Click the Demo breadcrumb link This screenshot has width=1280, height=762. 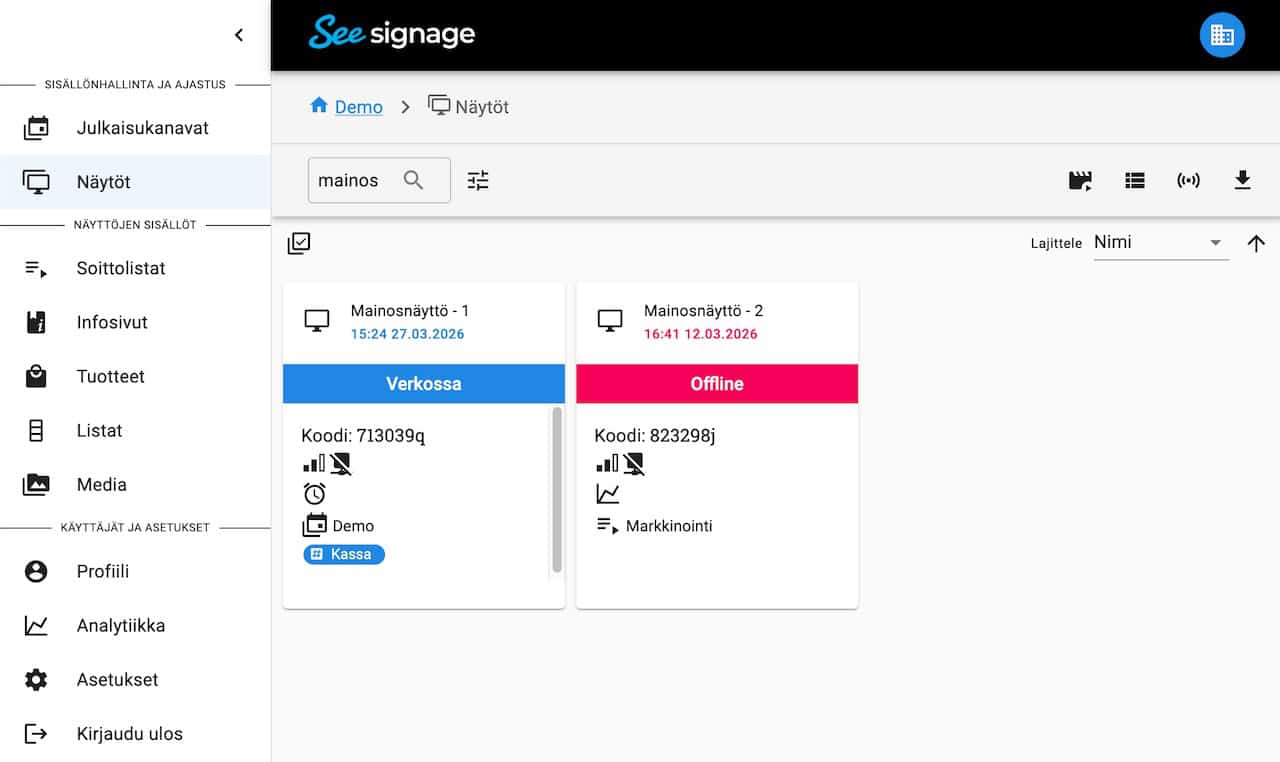[358, 107]
